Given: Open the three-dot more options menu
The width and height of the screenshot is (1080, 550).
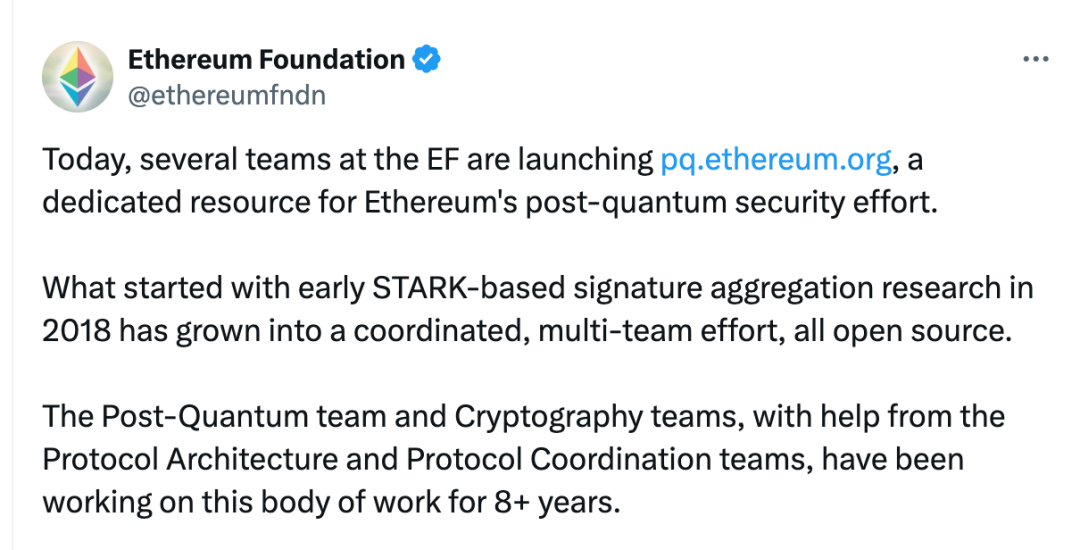Looking at the screenshot, I should [1035, 60].
